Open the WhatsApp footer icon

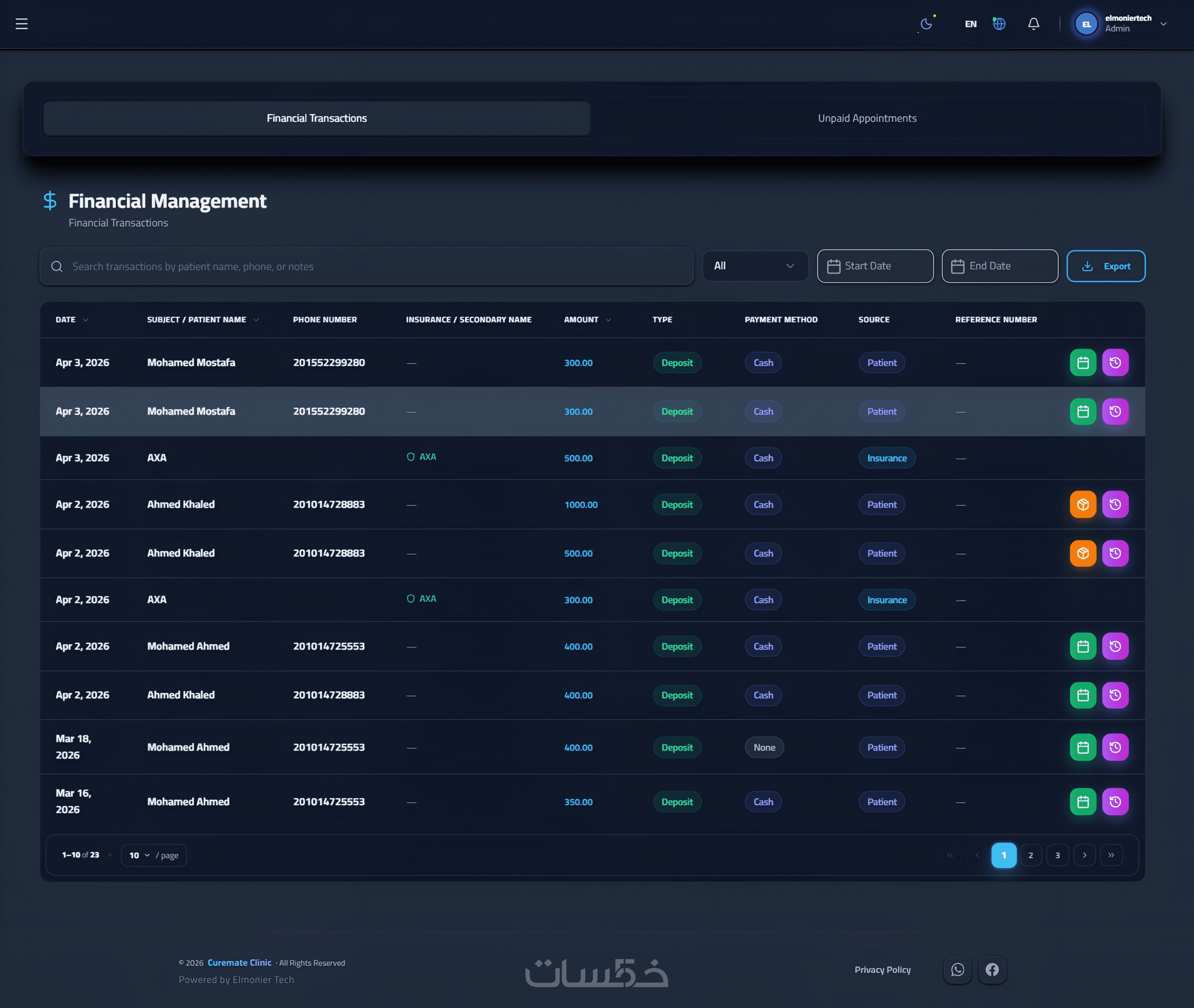click(x=958, y=970)
